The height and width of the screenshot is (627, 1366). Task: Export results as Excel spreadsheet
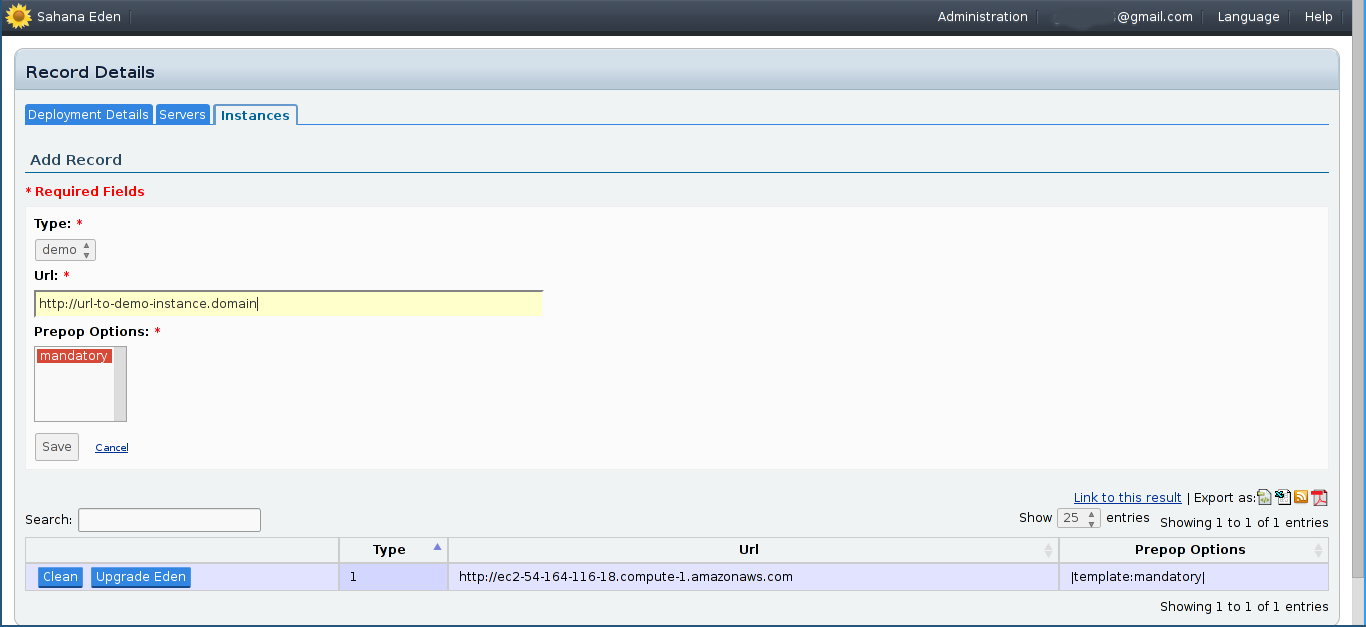click(1283, 497)
